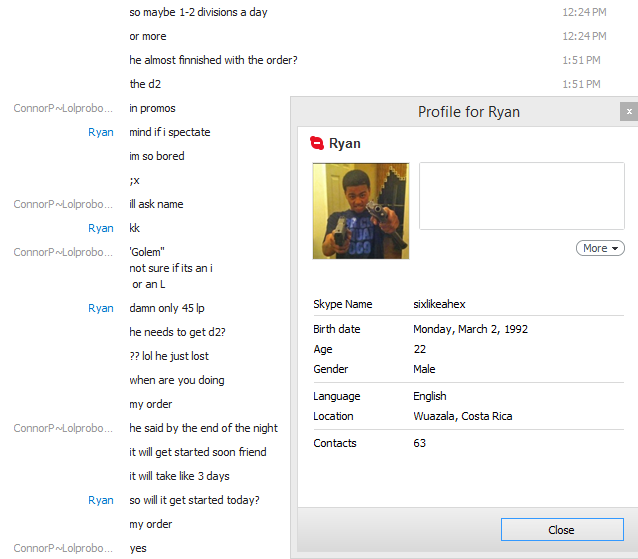The image size is (638, 559).
Task: Click ConnorP name next to 'he said by the end of the night'
Action: pyautogui.click(x=63, y=428)
